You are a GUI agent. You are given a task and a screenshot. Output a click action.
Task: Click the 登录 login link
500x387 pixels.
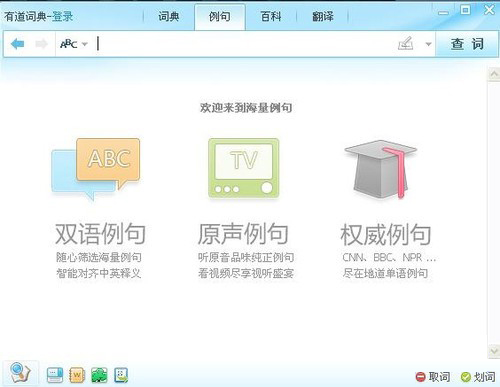click(x=62, y=16)
